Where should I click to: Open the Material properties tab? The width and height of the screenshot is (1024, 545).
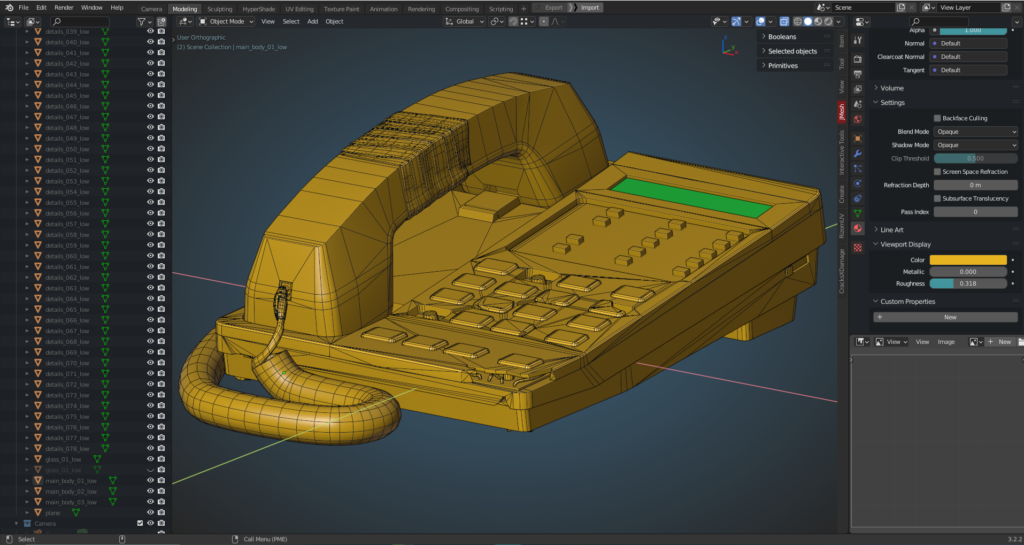[x=857, y=228]
